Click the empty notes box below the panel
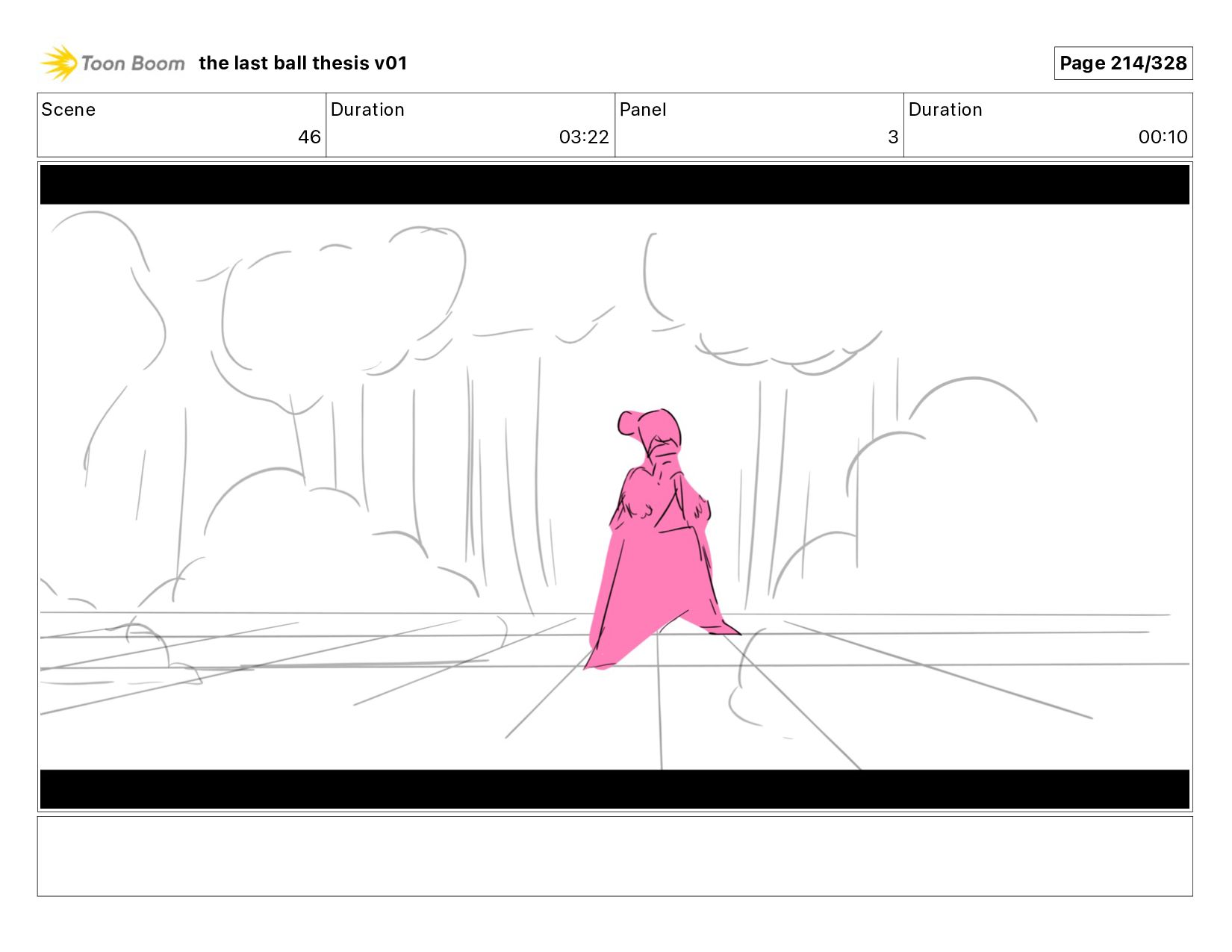1232x952 pixels. pos(615,856)
